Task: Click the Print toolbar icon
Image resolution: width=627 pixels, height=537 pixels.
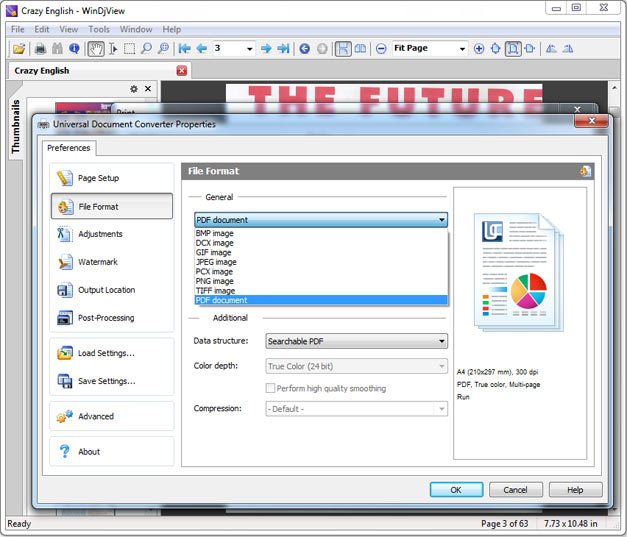Action: tap(40, 49)
